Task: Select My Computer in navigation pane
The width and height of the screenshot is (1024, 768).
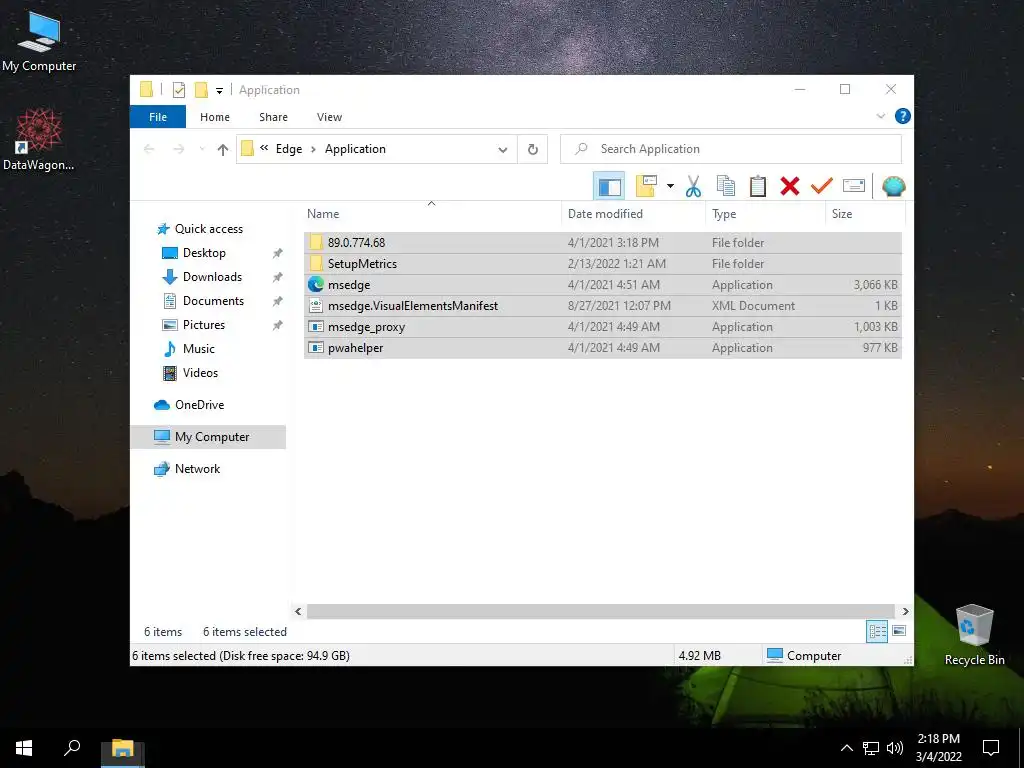Action: (x=208, y=437)
